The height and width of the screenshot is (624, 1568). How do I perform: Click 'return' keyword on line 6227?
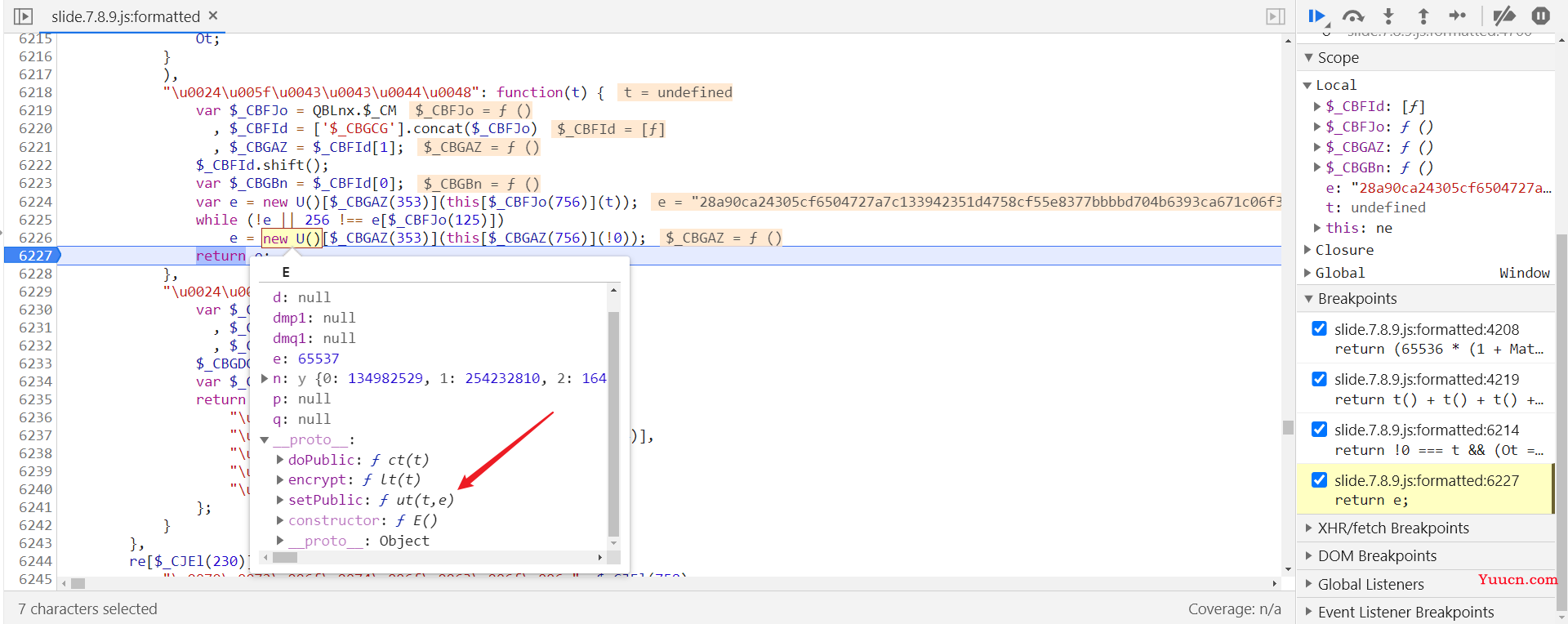coord(220,256)
